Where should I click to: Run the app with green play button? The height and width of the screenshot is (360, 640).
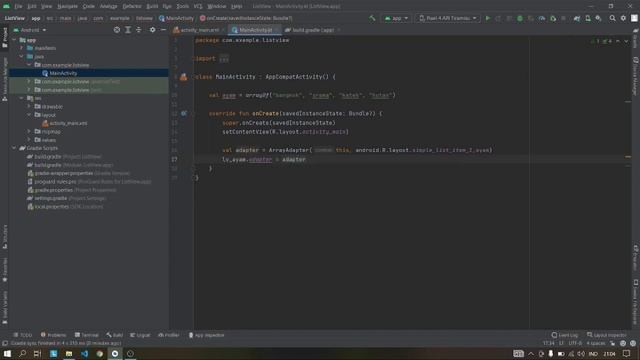[487, 18]
